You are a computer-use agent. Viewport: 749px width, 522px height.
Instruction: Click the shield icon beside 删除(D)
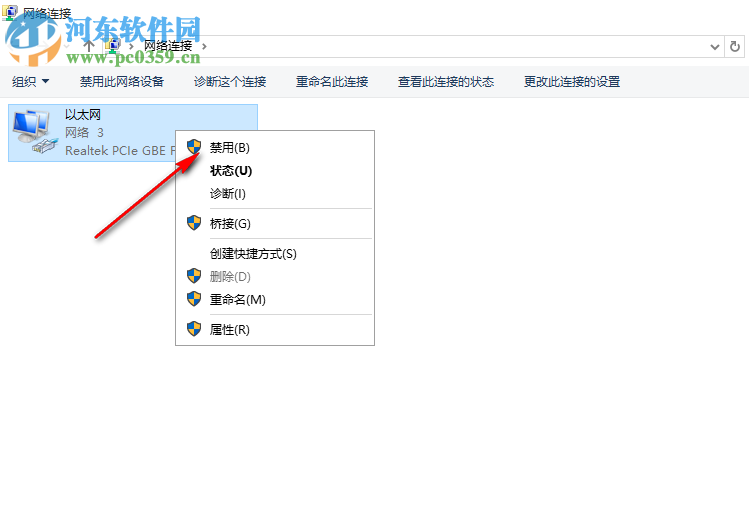tap(194, 276)
